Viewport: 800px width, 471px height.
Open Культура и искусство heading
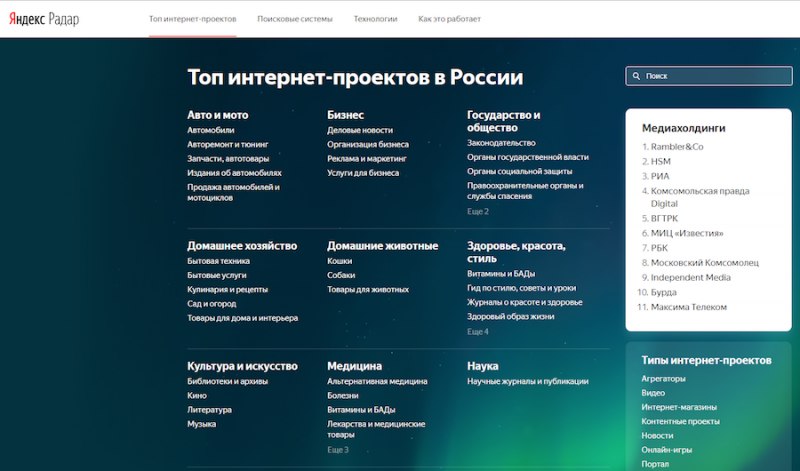[242, 366]
